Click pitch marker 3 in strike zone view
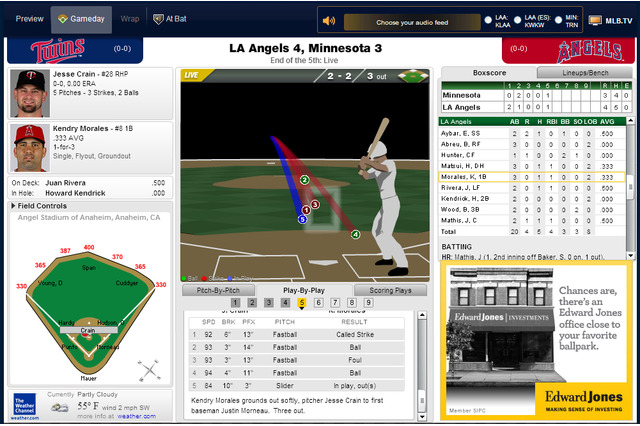 (315, 204)
